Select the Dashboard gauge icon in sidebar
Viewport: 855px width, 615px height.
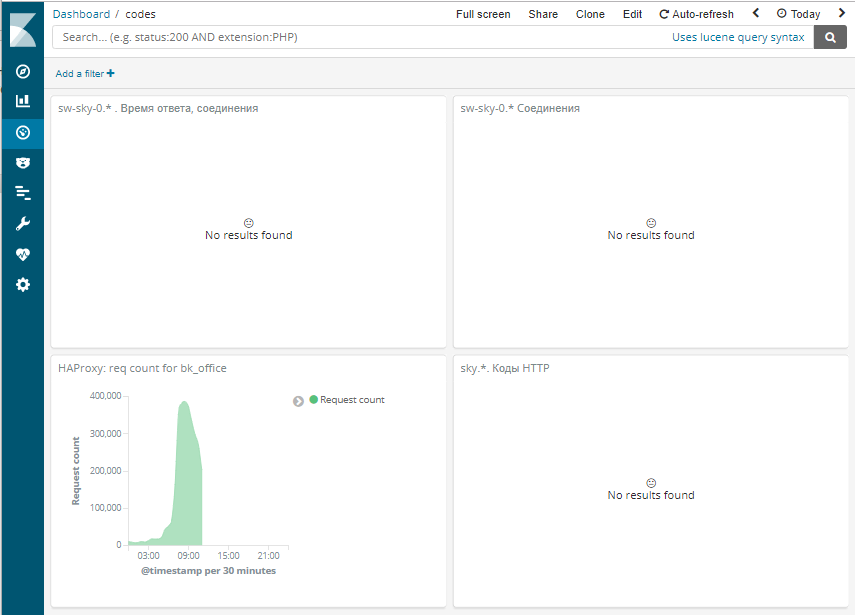point(22,132)
